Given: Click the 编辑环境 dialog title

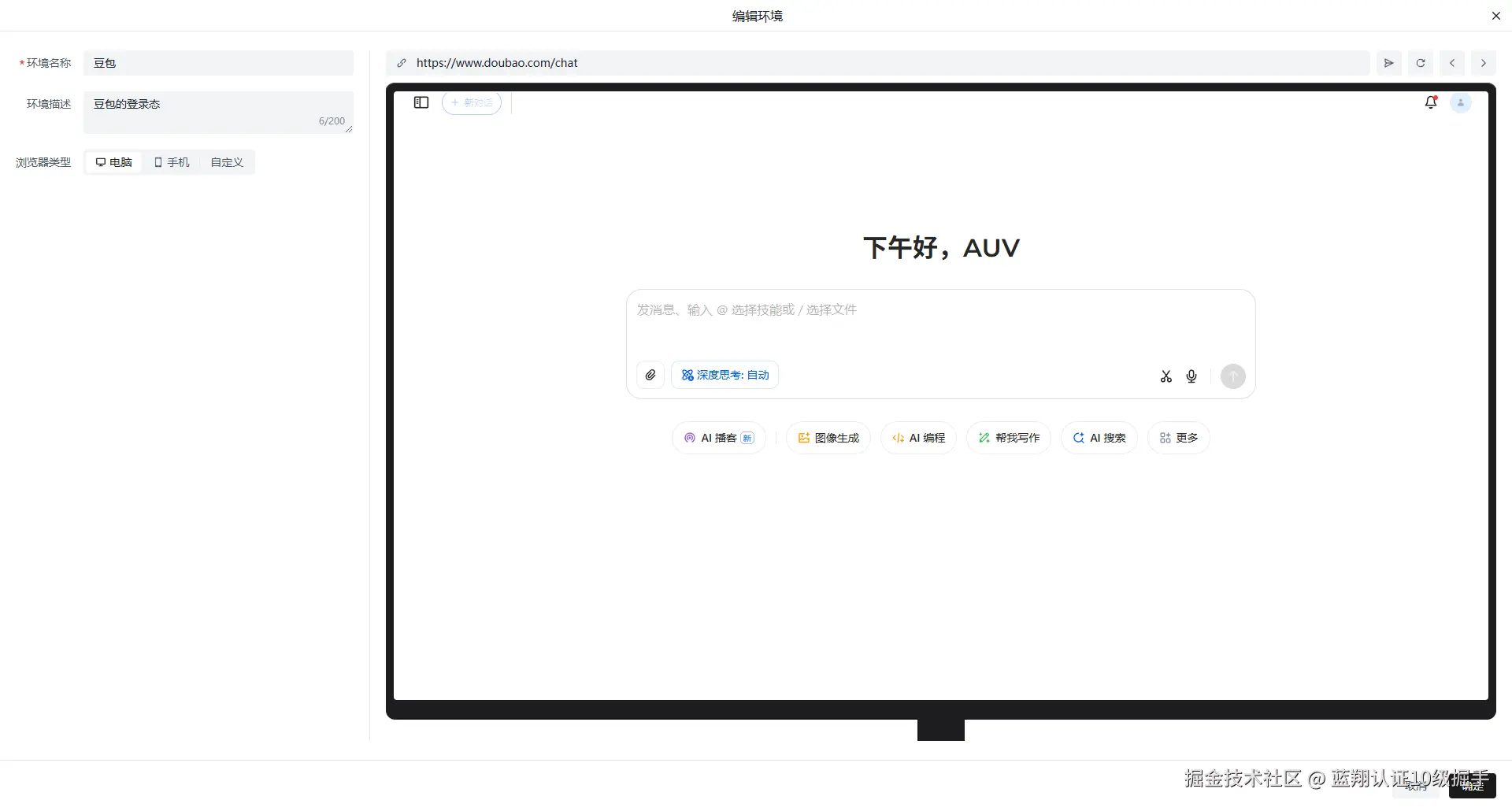Looking at the screenshot, I should (758, 16).
